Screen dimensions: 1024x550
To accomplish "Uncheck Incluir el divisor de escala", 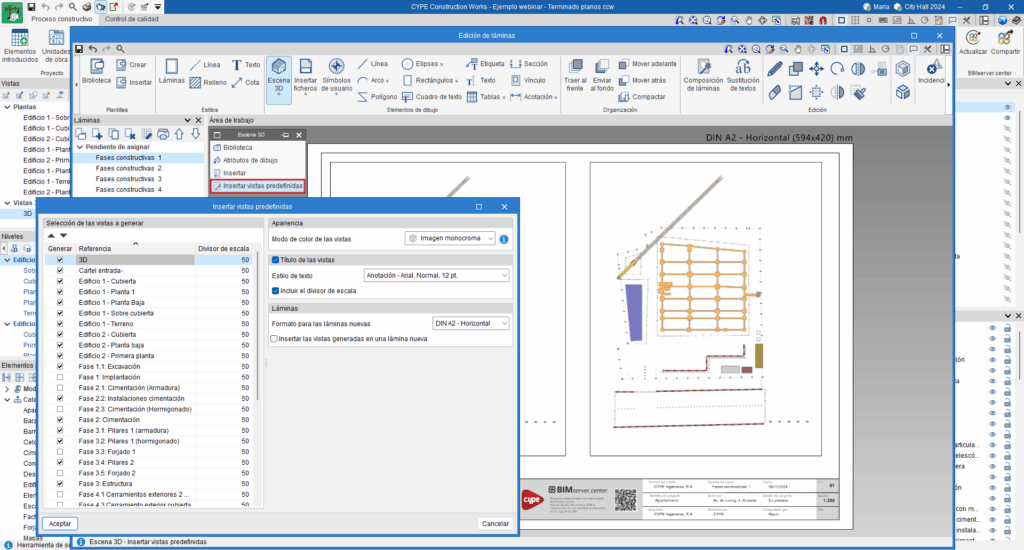I will tap(277, 291).
